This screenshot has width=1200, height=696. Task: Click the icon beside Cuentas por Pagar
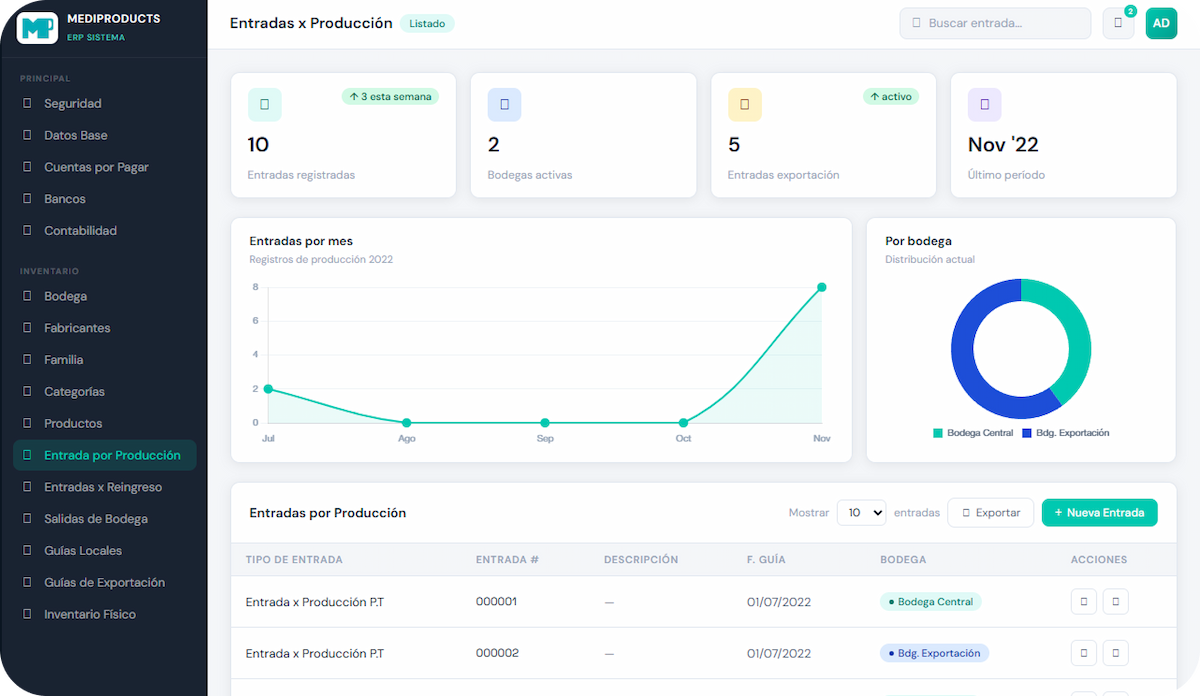(x=27, y=167)
